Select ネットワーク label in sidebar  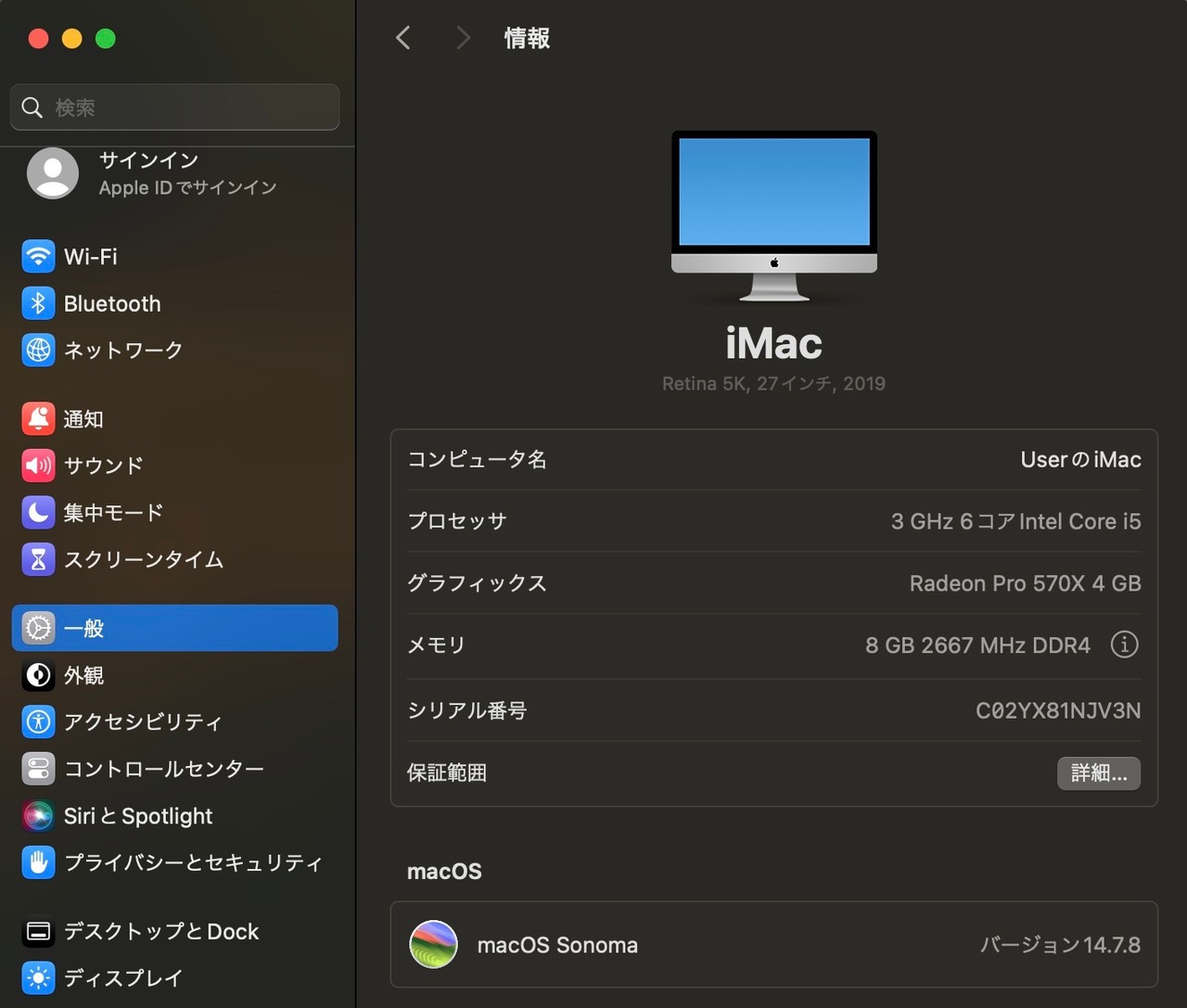click(123, 350)
